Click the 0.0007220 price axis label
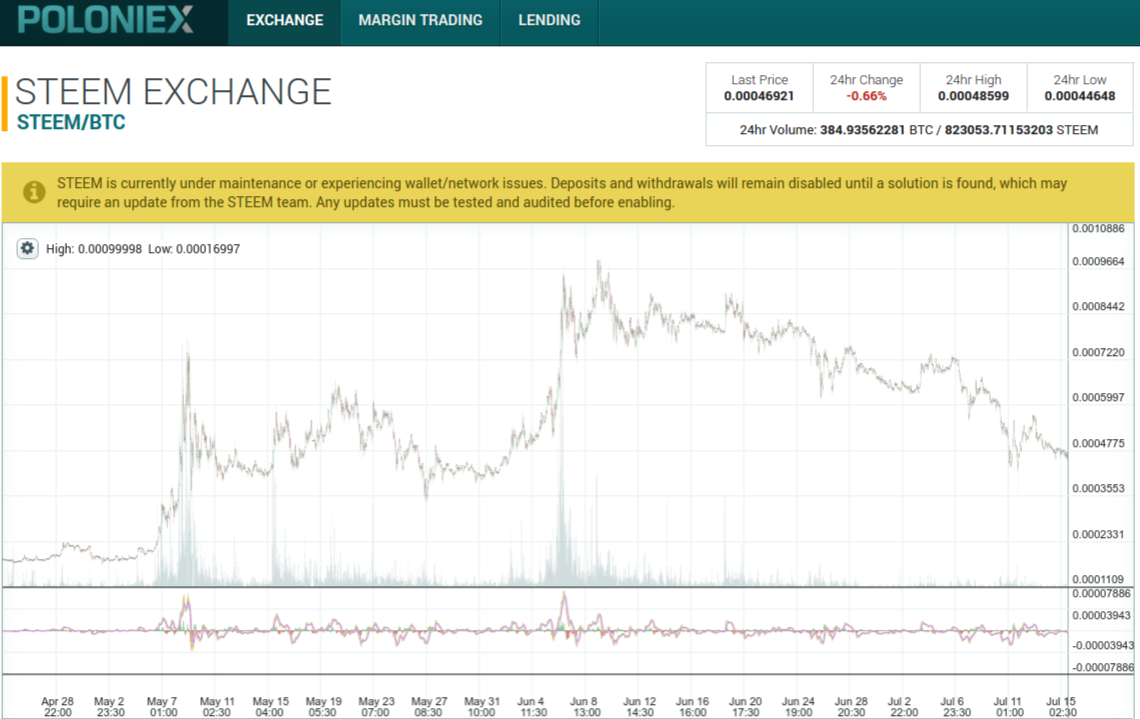This screenshot has height=719, width=1140. pos(1098,352)
